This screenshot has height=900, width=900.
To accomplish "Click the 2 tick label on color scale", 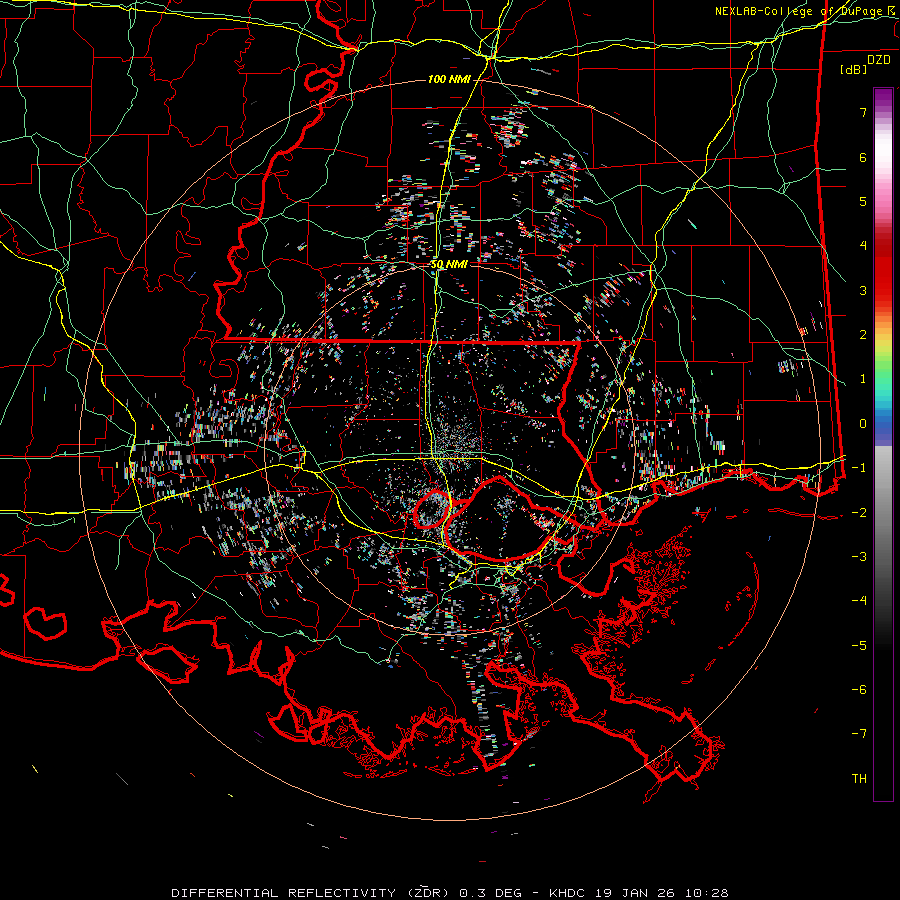I will click(x=863, y=335).
